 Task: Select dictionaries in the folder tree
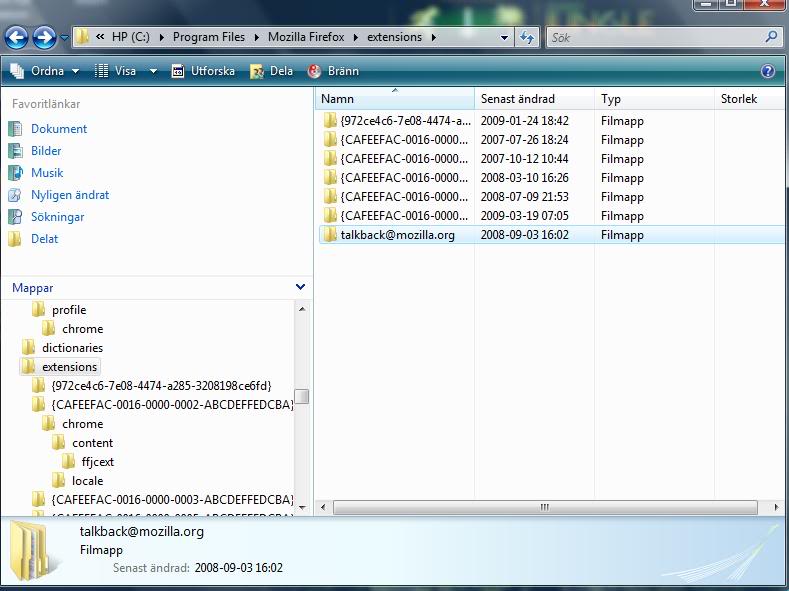[x=72, y=348]
